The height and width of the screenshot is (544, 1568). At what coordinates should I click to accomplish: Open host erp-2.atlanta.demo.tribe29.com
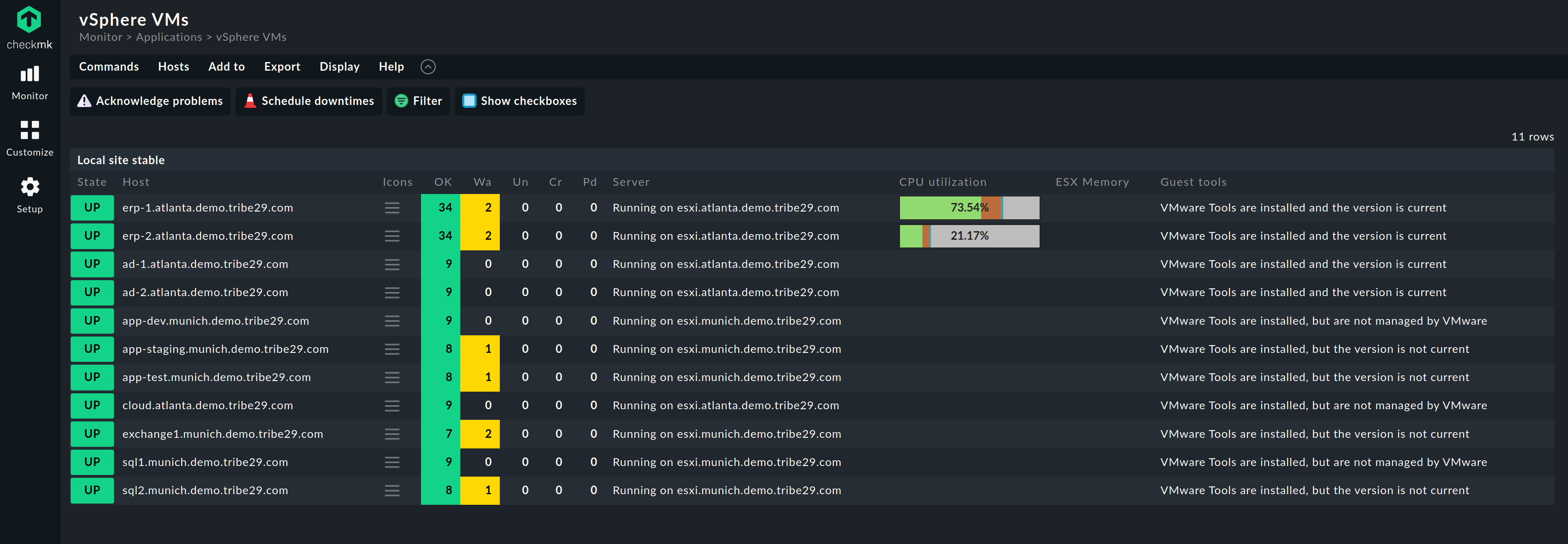(207, 236)
